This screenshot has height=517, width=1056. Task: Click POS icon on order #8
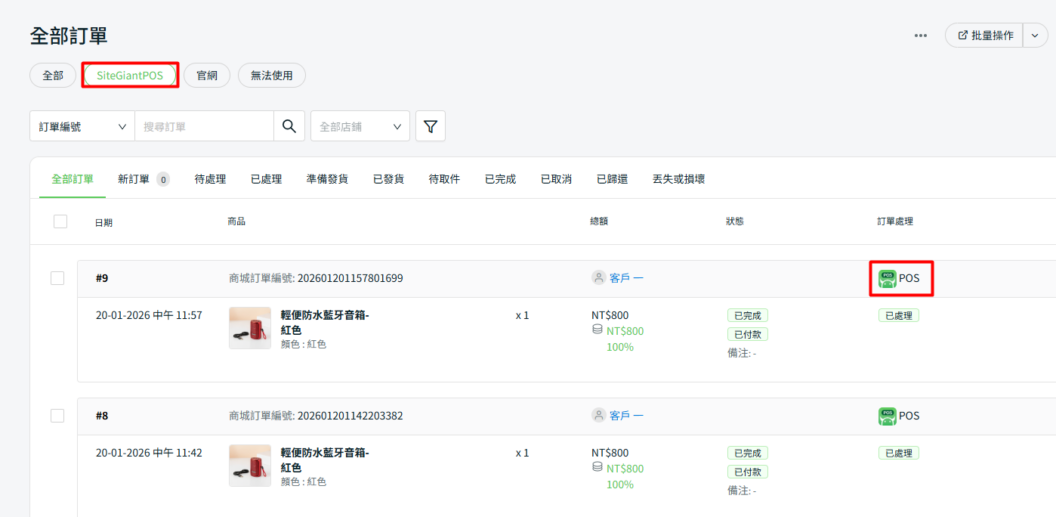point(887,415)
